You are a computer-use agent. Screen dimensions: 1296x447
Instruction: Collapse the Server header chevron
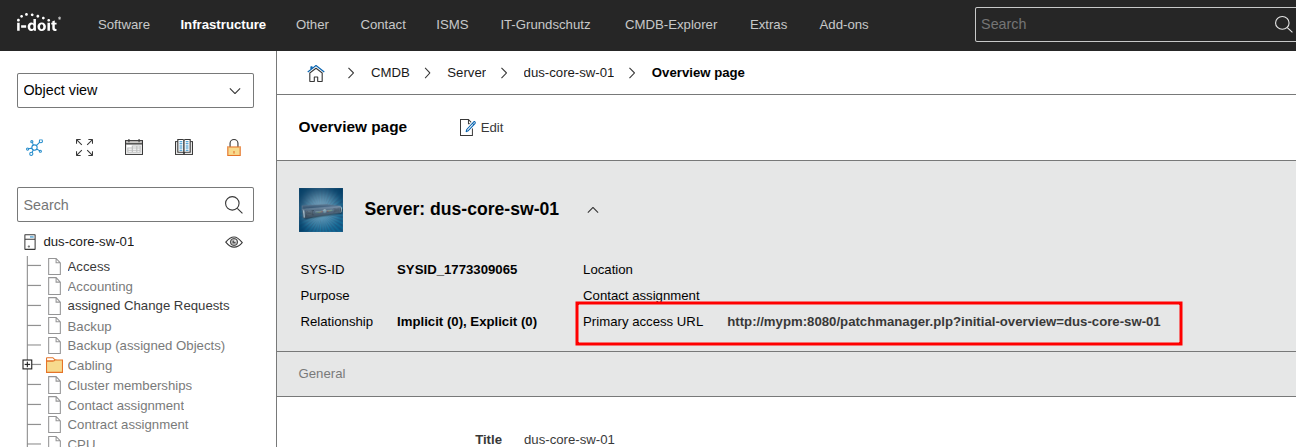593,210
